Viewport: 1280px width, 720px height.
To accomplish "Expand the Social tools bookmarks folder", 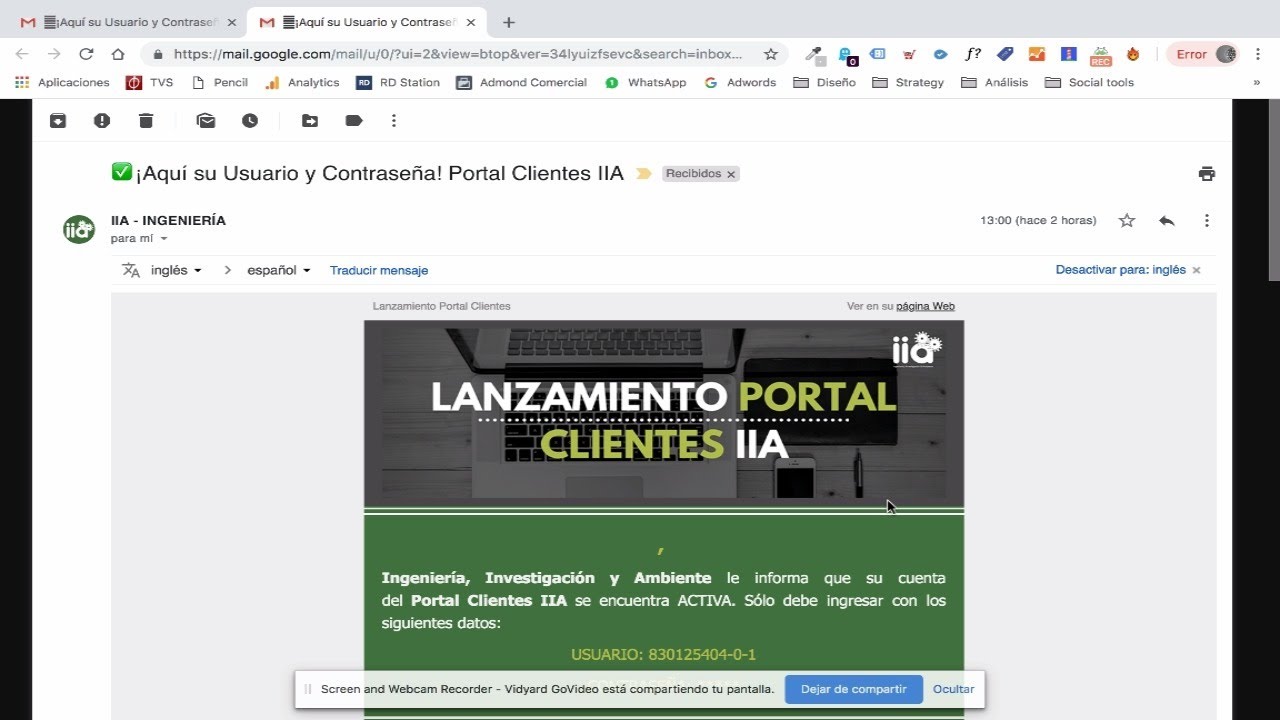I will (x=1089, y=83).
